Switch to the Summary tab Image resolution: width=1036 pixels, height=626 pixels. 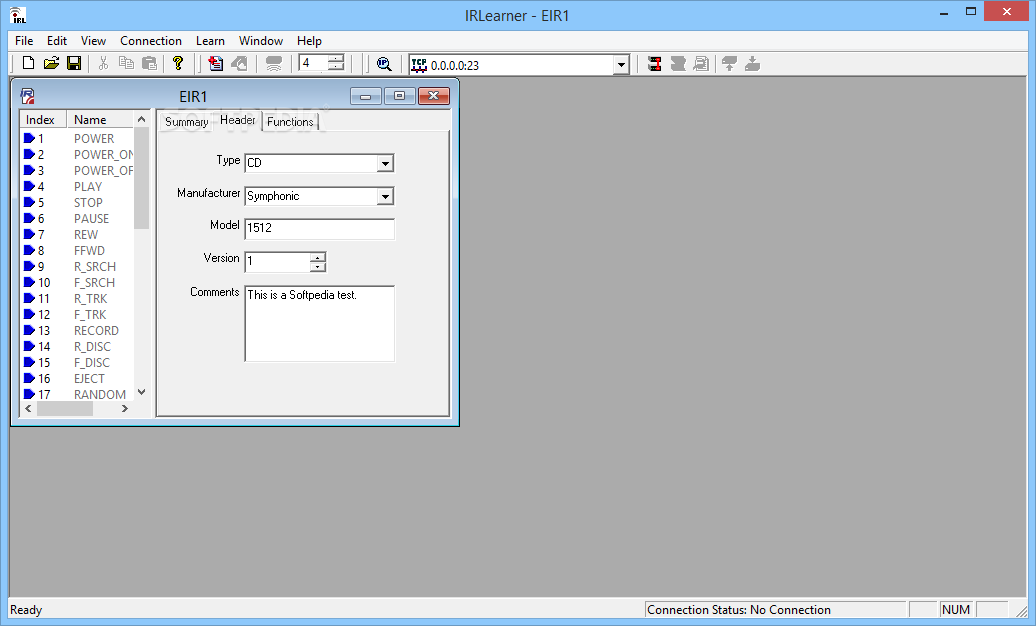click(x=186, y=122)
